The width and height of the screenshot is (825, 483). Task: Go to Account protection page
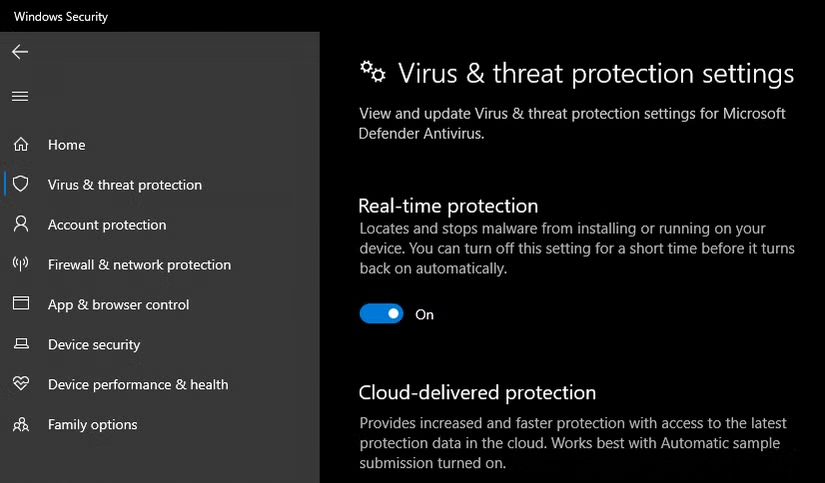(107, 225)
